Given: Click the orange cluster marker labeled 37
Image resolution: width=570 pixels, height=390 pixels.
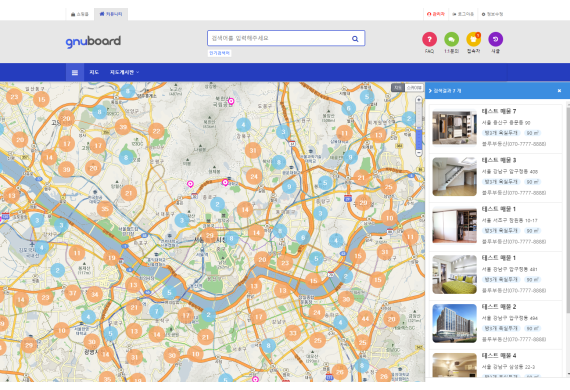Looking at the screenshot, I should pos(73,293).
